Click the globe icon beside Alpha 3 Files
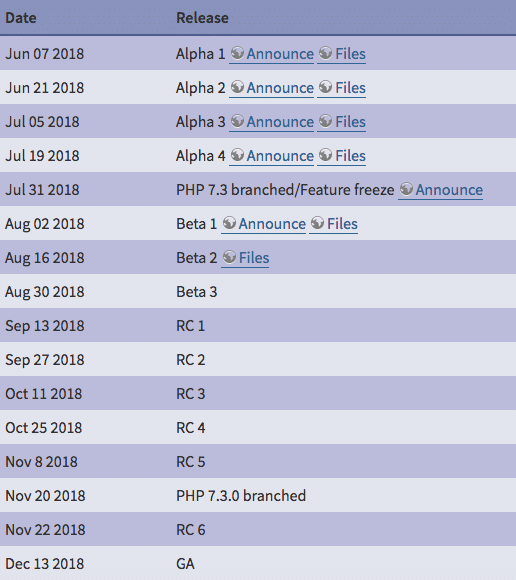This screenshot has height=580, width=516. [326, 121]
